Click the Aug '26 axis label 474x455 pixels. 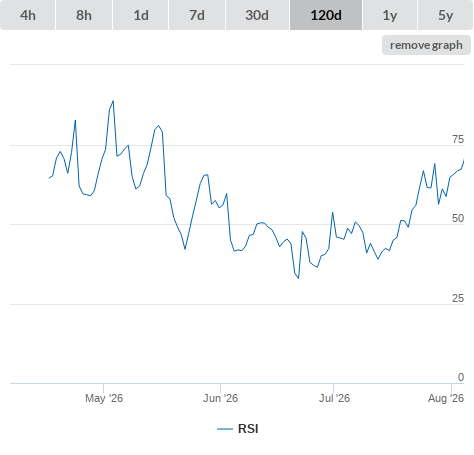click(446, 398)
